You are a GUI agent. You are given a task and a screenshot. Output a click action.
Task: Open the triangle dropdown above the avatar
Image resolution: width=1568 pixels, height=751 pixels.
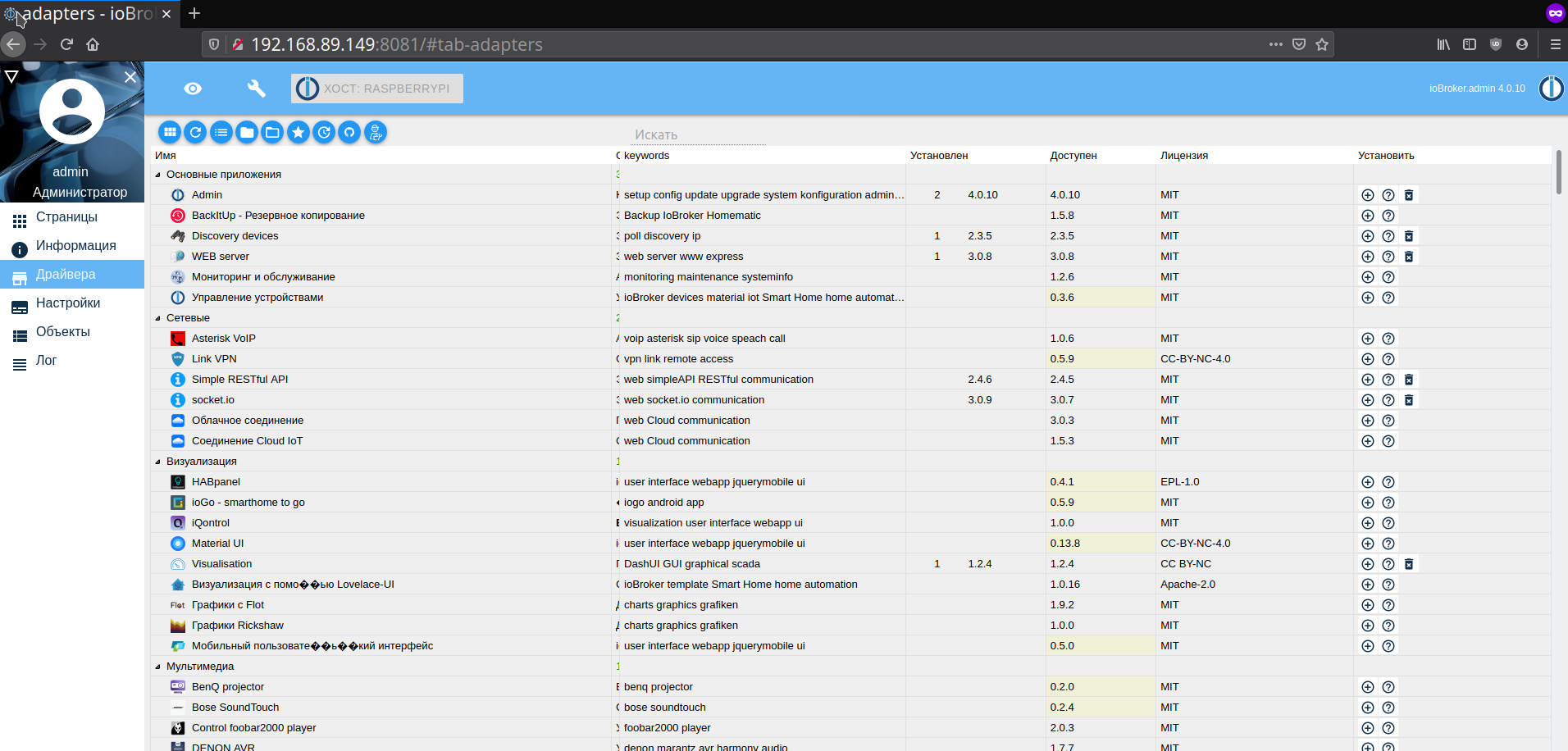11,77
